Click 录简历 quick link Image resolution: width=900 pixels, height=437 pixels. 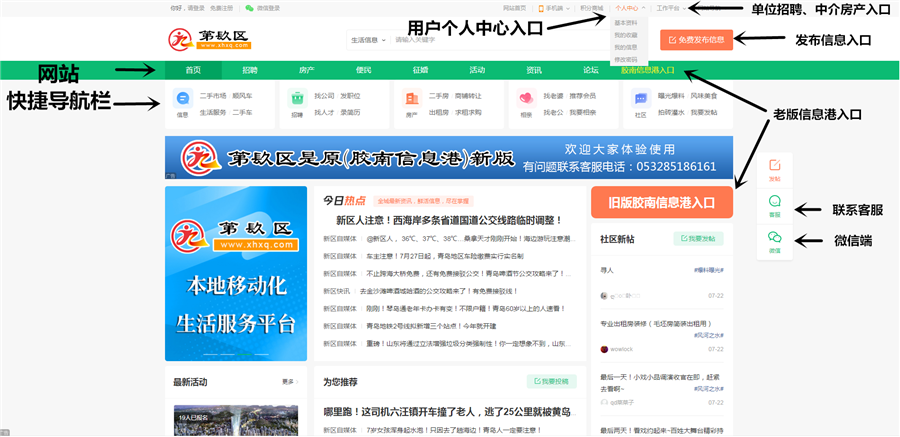click(x=350, y=112)
